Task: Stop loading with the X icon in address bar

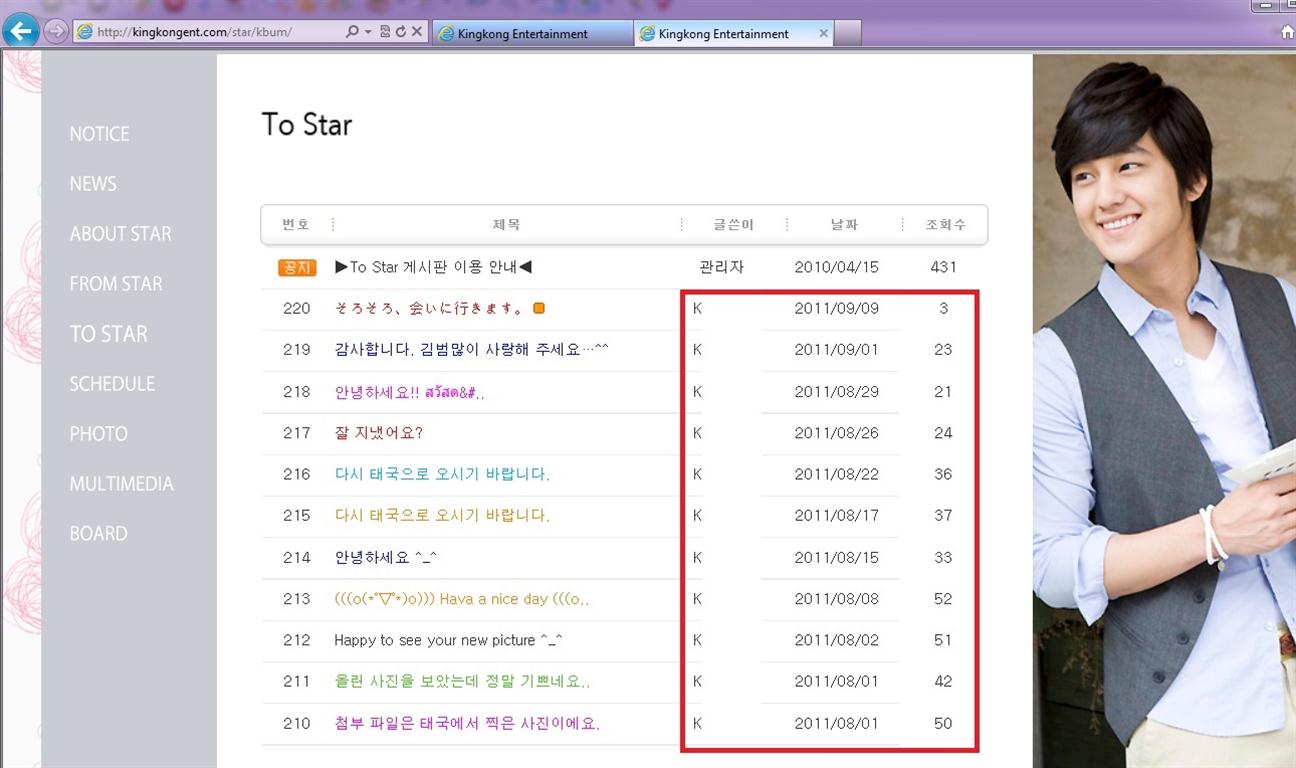Action: (x=417, y=32)
